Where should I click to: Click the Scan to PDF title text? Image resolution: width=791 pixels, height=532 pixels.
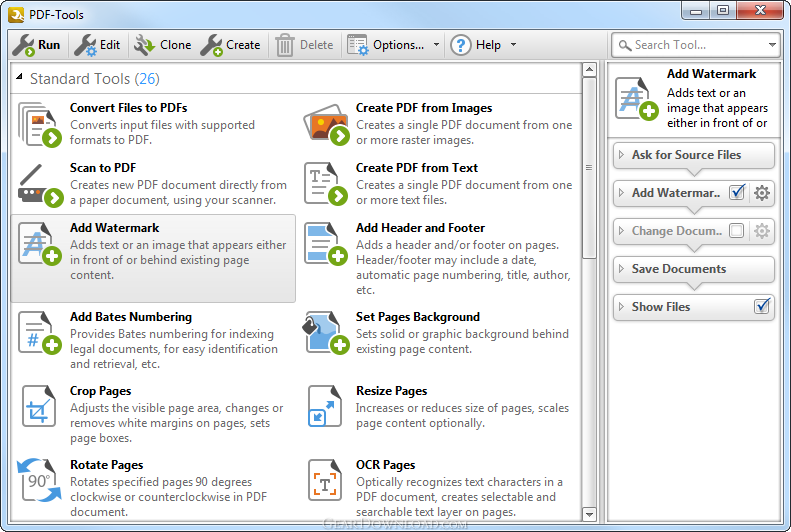pyautogui.click(x=103, y=168)
